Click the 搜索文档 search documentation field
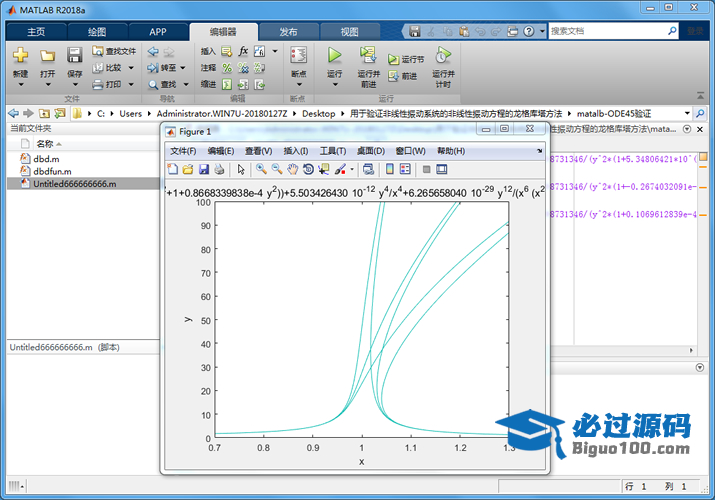Viewport: 715px width, 500px height. (x=608, y=31)
